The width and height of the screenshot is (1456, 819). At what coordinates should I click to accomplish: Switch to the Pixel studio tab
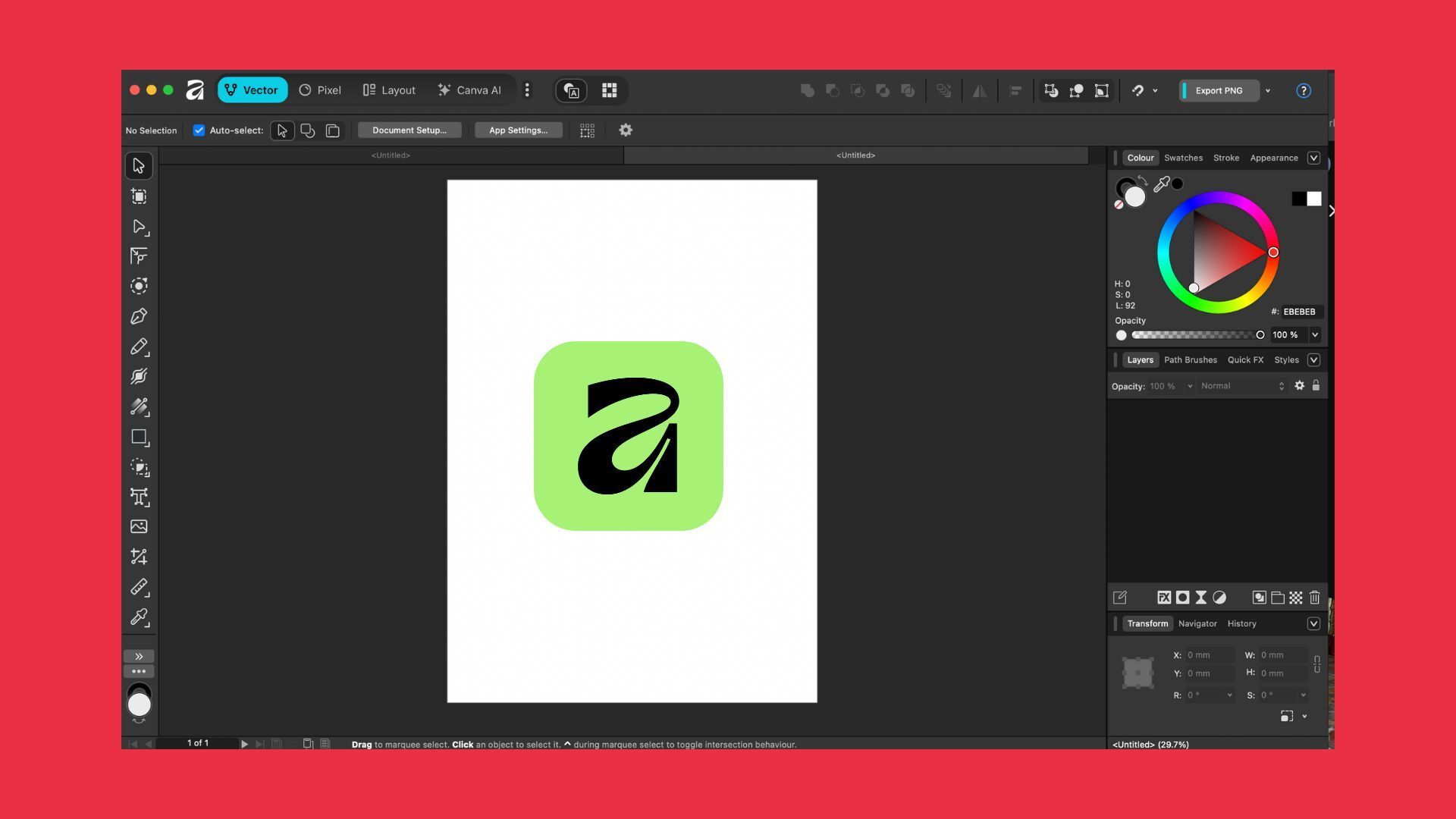click(x=320, y=90)
